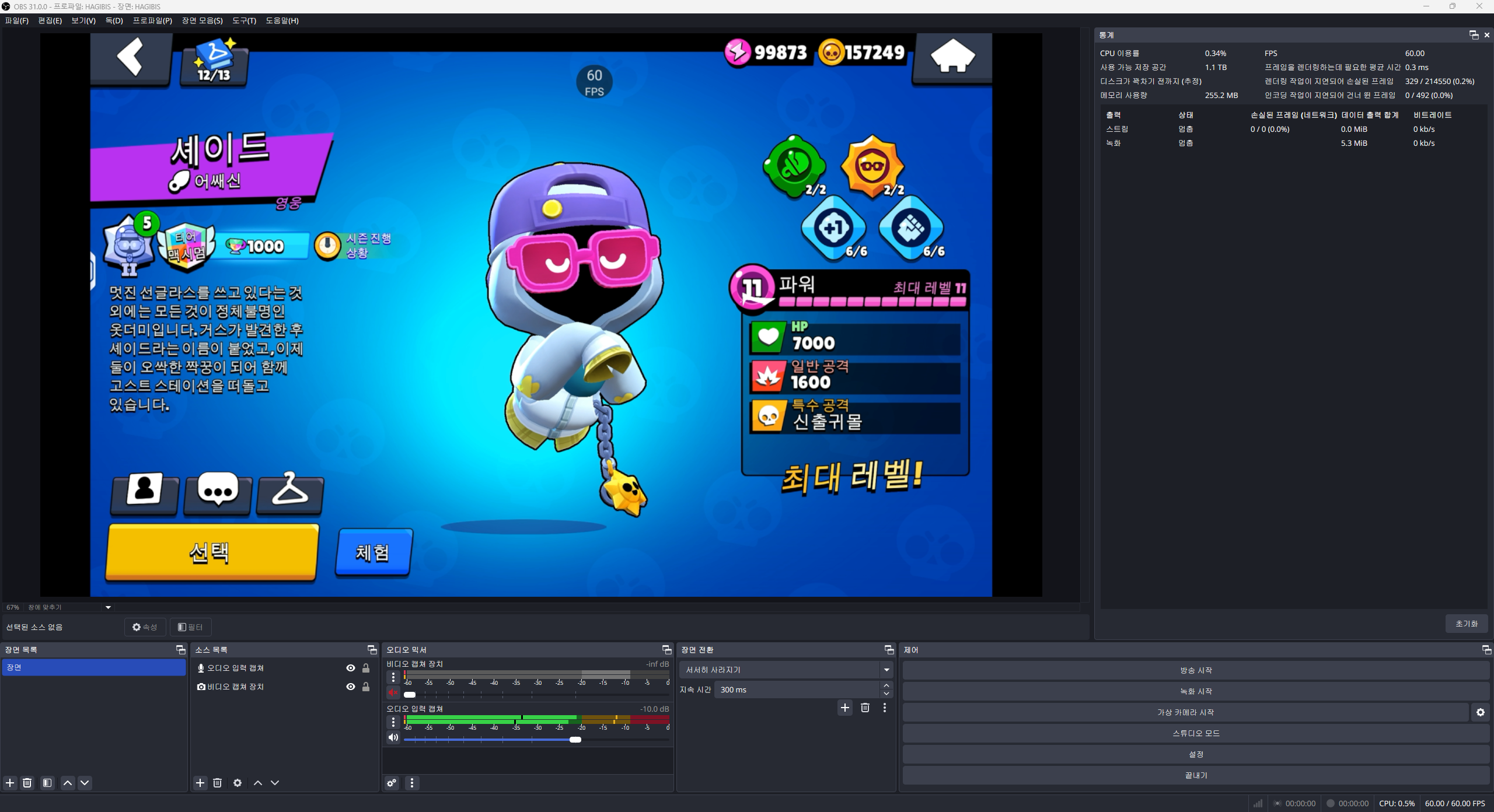
Task: Open the 도움말(H) menu
Action: coord(282,20)
